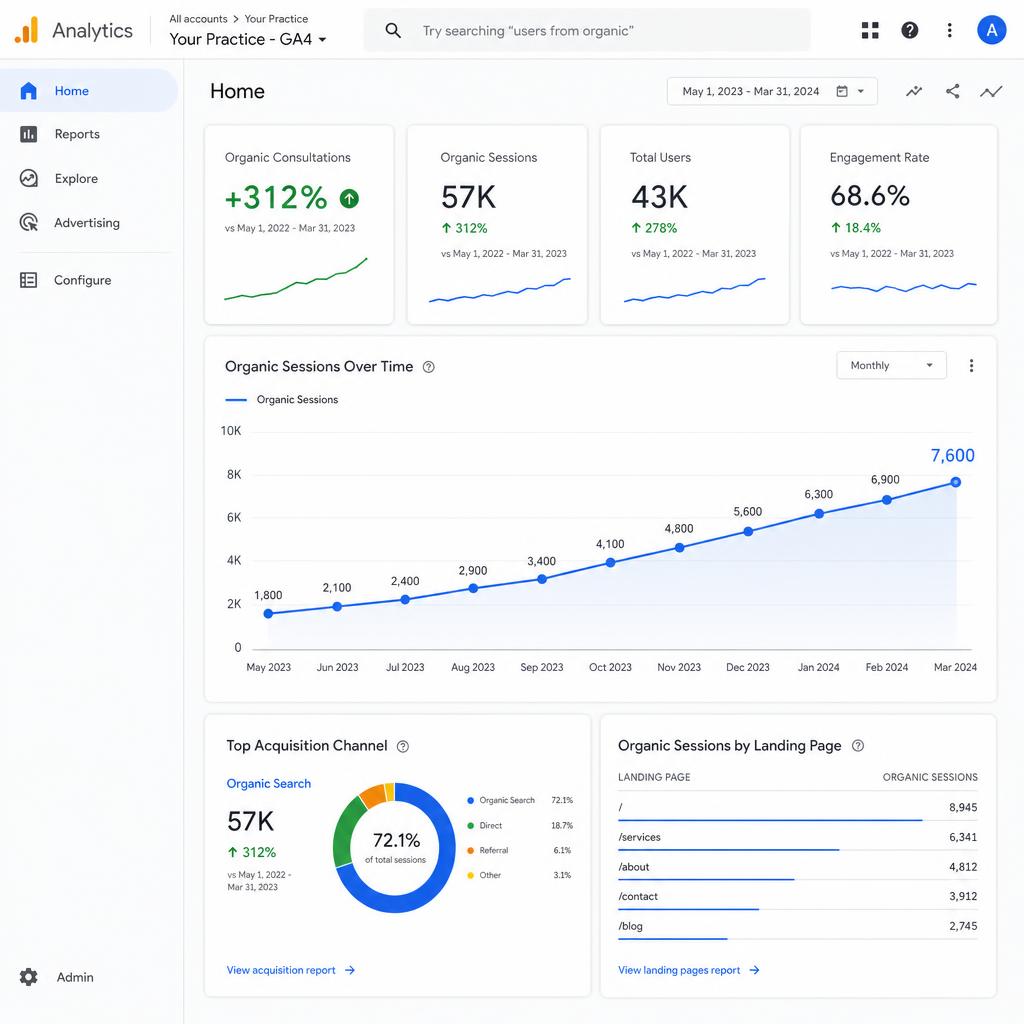Click the Home sidebar icon
The width and height of the screenshot is (1024, 1024).
28,91
